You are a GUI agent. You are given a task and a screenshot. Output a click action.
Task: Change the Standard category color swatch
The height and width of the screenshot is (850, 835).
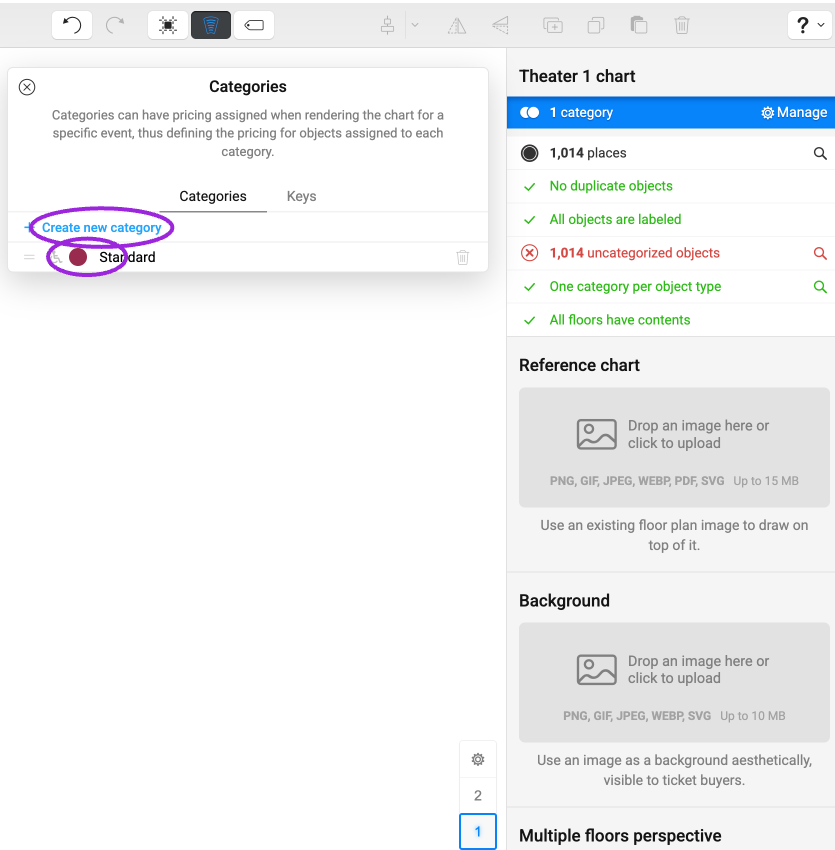(x=78, y=257)
